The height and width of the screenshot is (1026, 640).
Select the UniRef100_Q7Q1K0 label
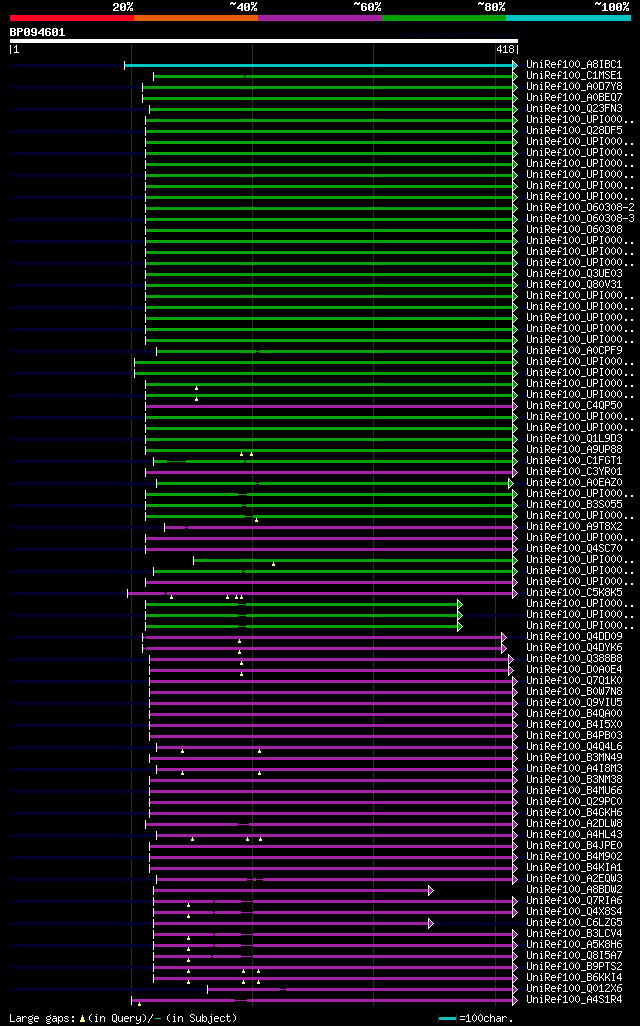[x=574, y=681]
